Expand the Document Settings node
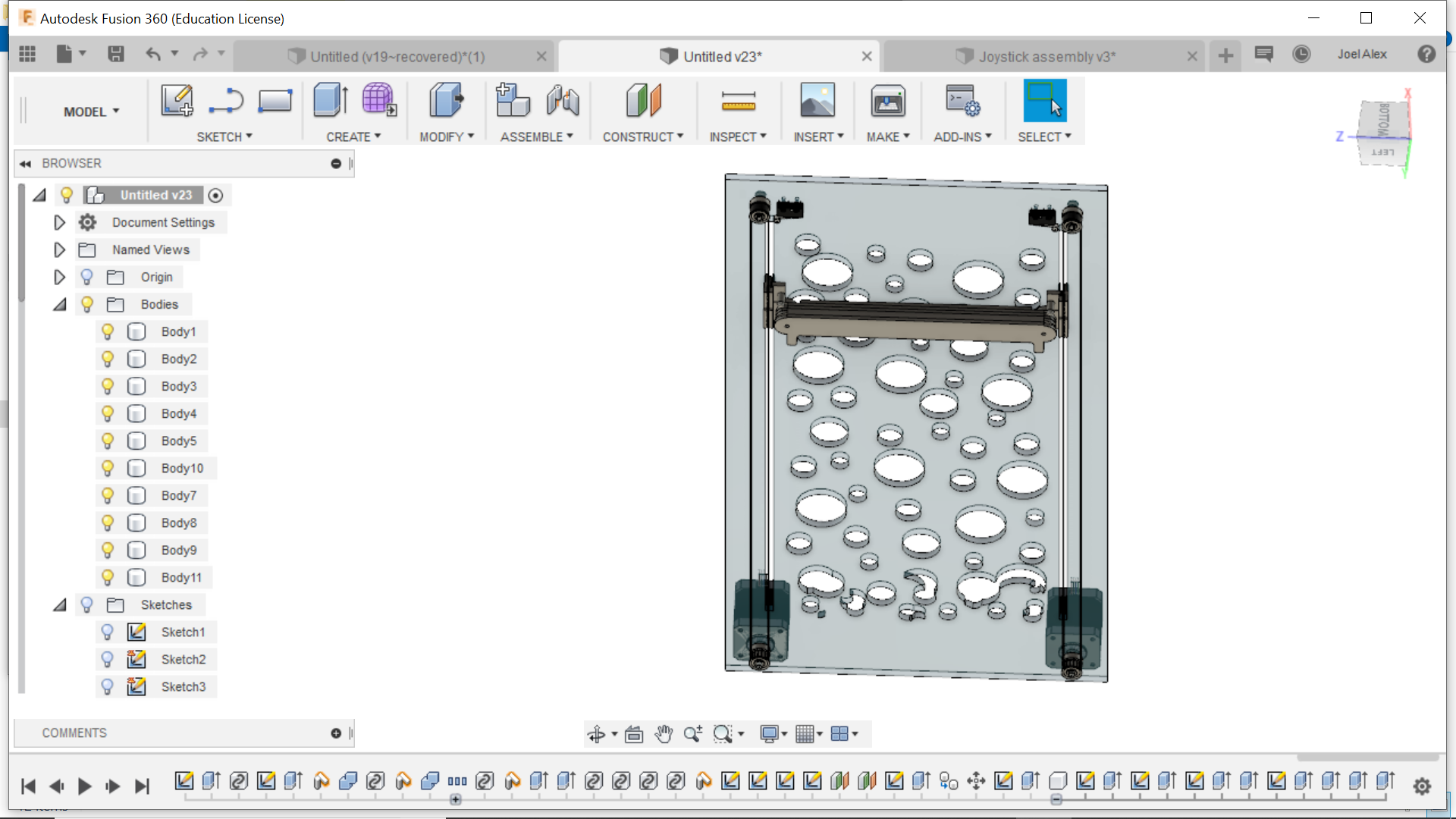1456x819 pixels. click(x=59, y=222)
